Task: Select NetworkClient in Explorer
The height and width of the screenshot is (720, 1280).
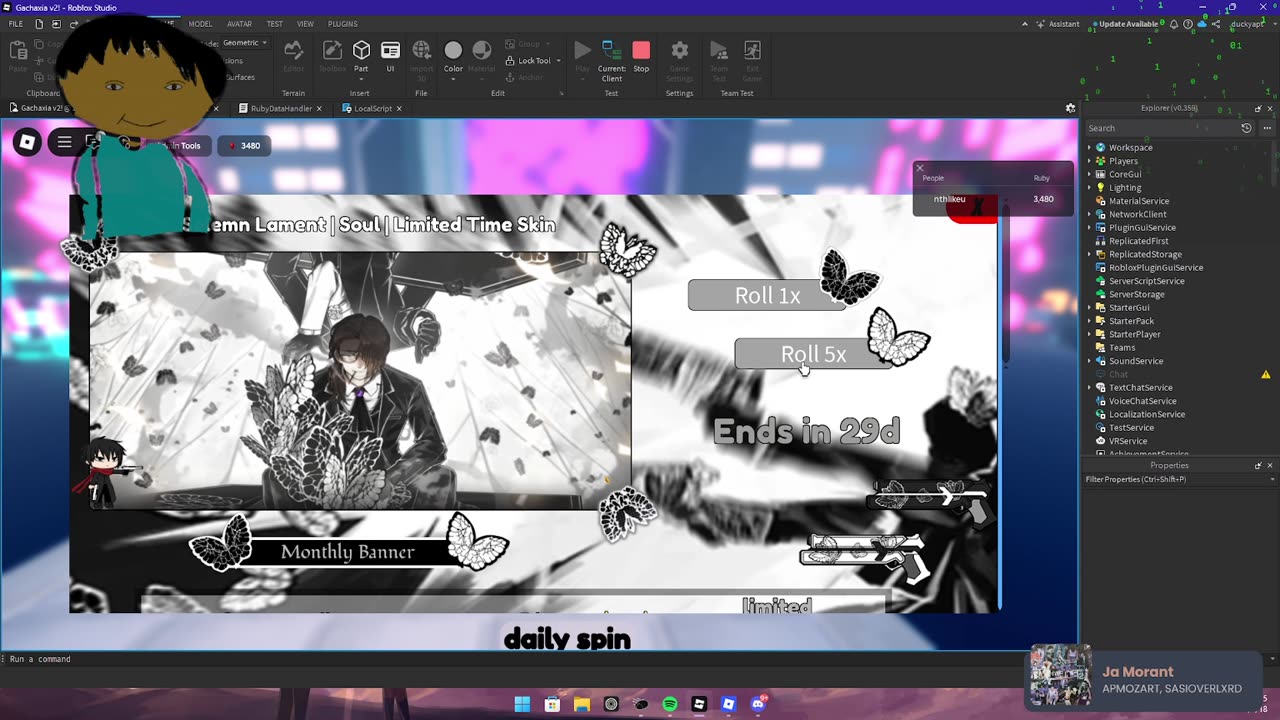Action: pos(1137,214)
